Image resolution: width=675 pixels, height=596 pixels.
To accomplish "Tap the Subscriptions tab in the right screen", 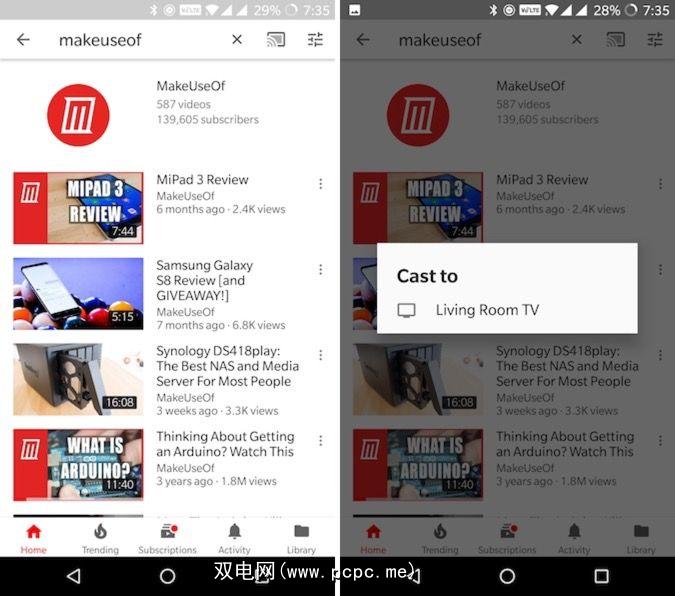I will tap(507, 539).
